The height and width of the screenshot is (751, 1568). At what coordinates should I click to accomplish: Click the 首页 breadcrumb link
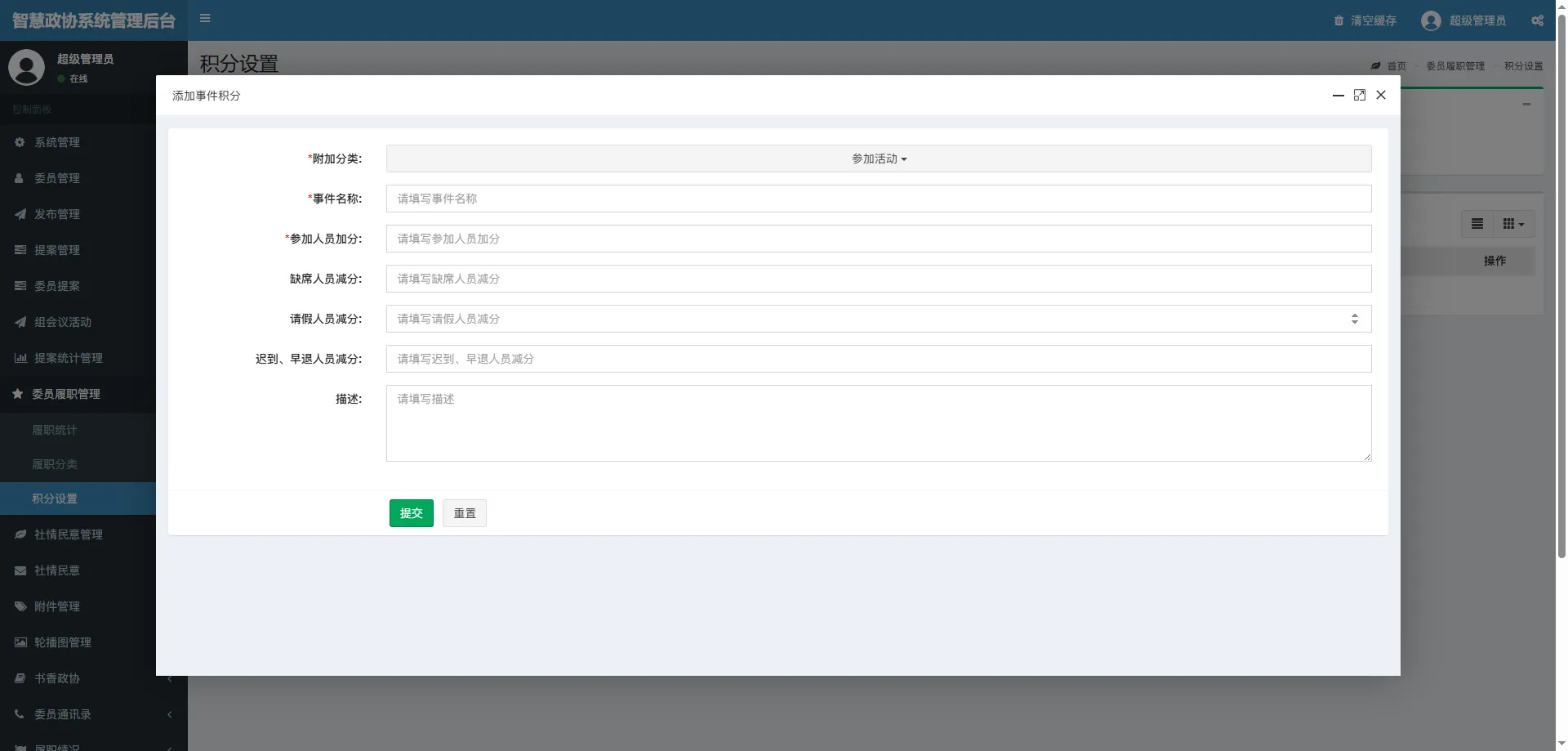(1396, 66)
